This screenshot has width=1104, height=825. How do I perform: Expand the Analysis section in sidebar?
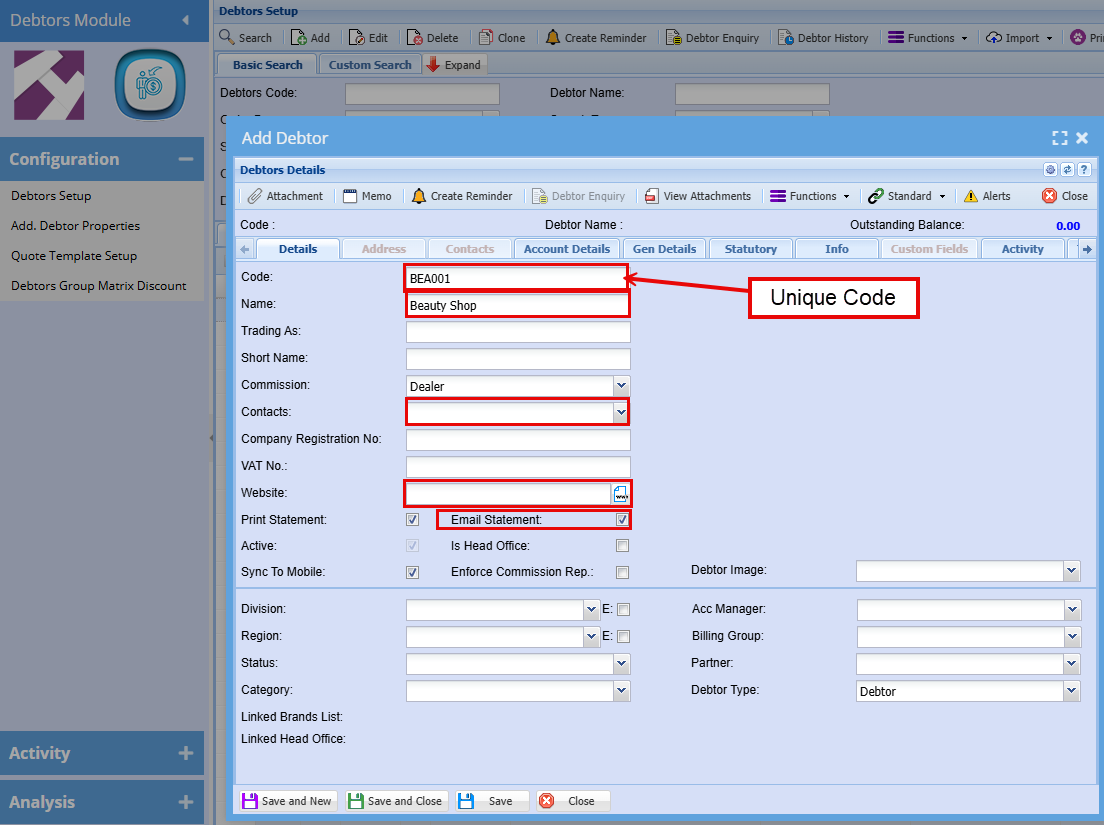(185, 802)
